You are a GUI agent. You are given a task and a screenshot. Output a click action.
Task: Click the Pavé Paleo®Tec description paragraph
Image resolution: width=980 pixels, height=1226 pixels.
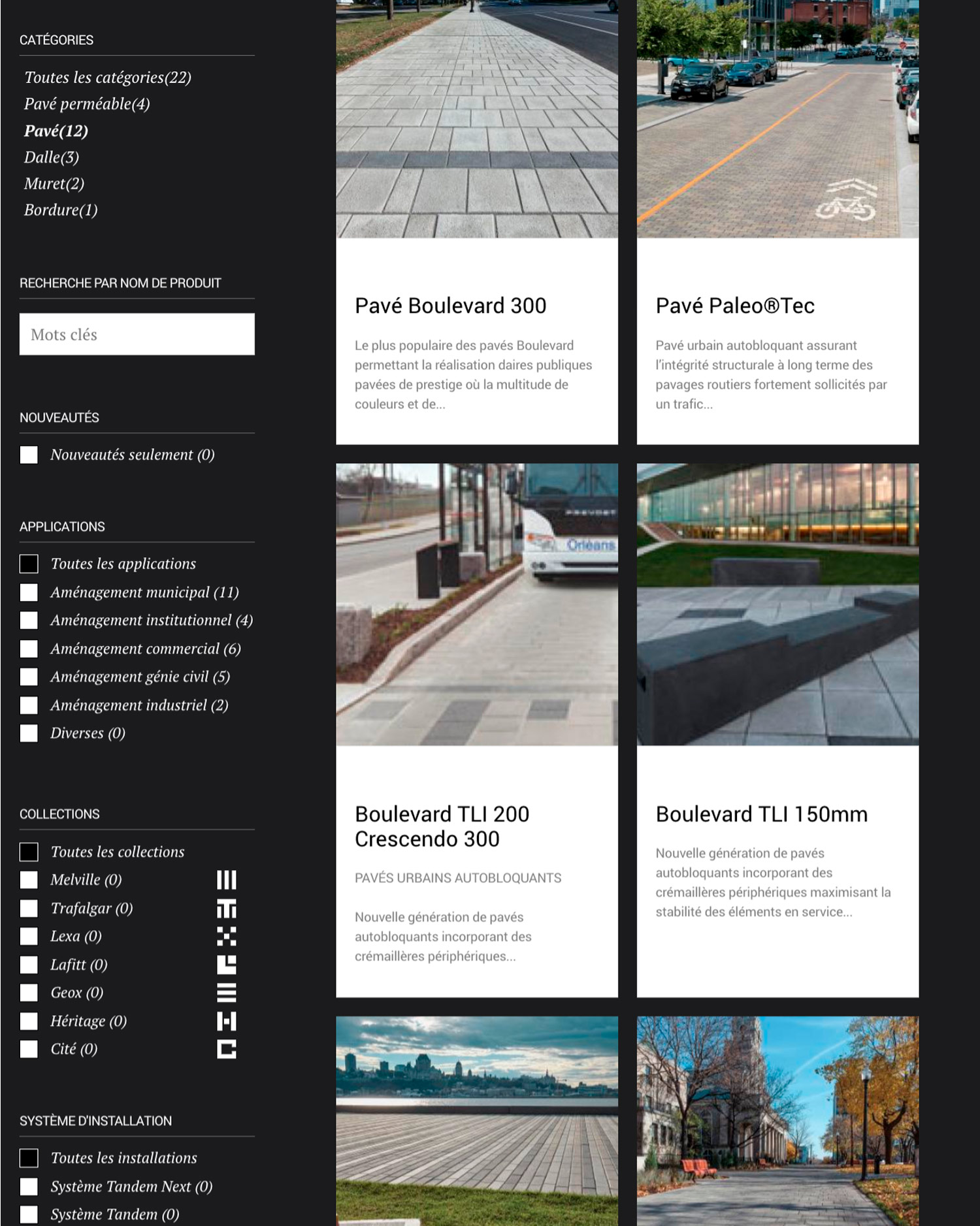(x=772, y=375)
